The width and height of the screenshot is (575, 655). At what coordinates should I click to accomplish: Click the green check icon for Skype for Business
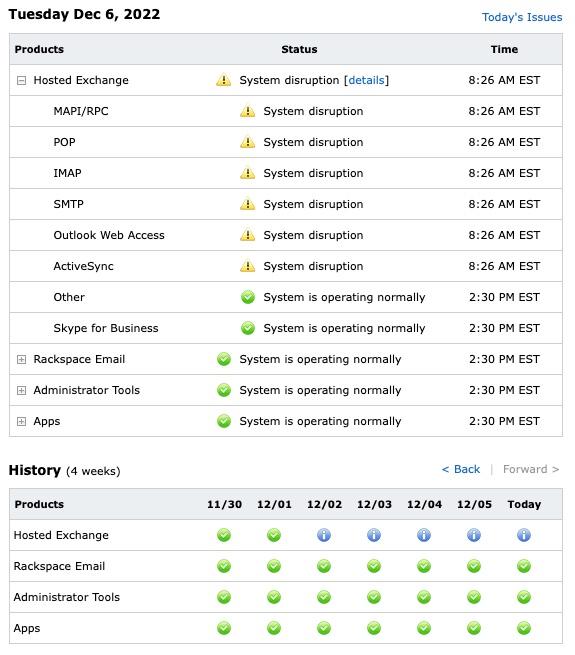click(x=248, y=328)
